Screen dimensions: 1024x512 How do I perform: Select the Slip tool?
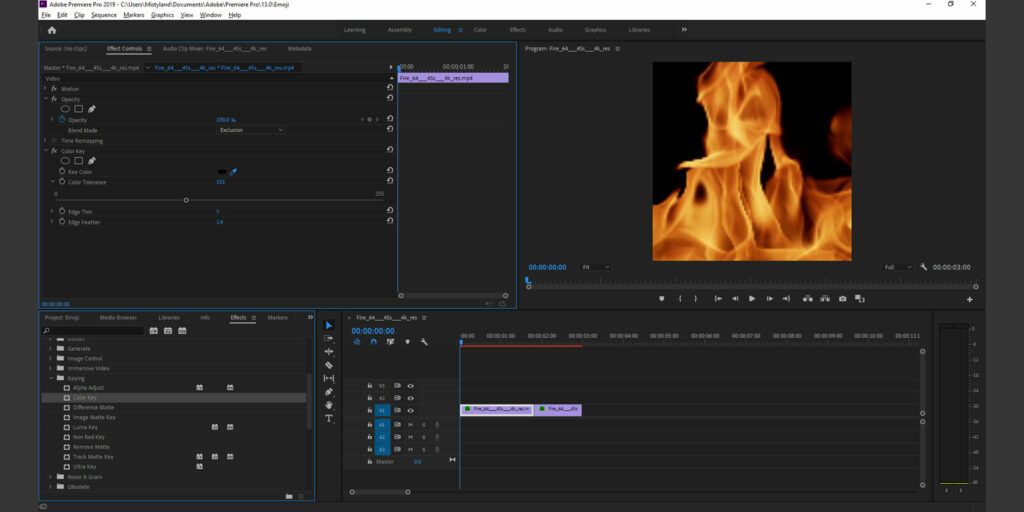tap(329, 378)
